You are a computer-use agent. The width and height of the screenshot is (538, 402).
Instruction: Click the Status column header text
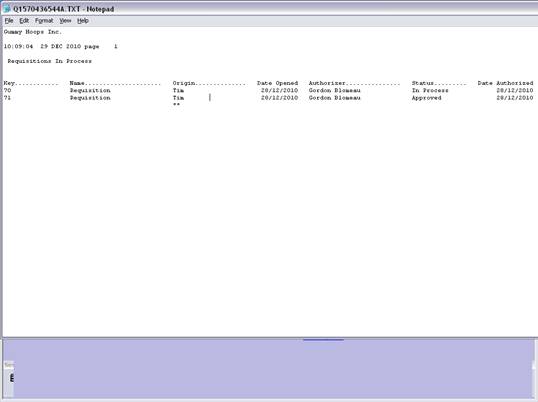[x=423, y=83]
